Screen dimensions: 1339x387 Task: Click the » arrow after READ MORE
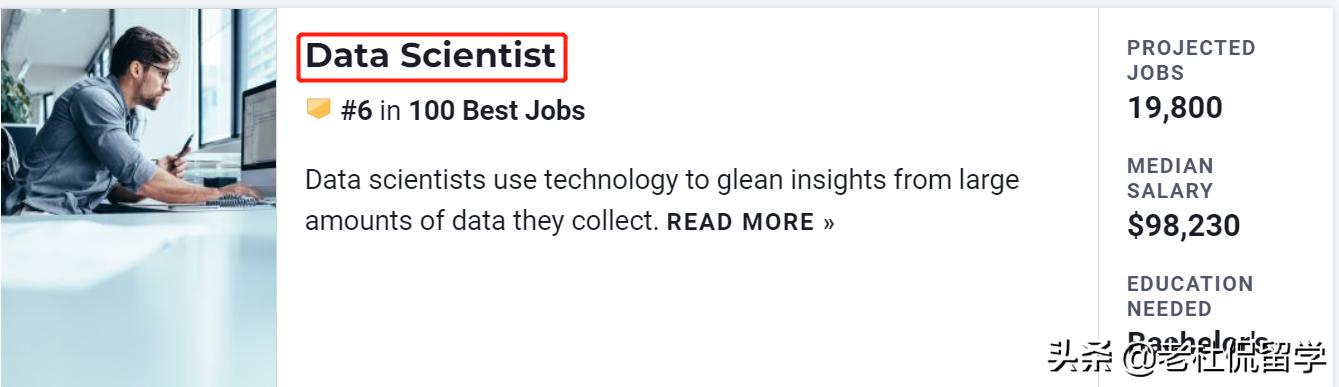tap(828, 222)
